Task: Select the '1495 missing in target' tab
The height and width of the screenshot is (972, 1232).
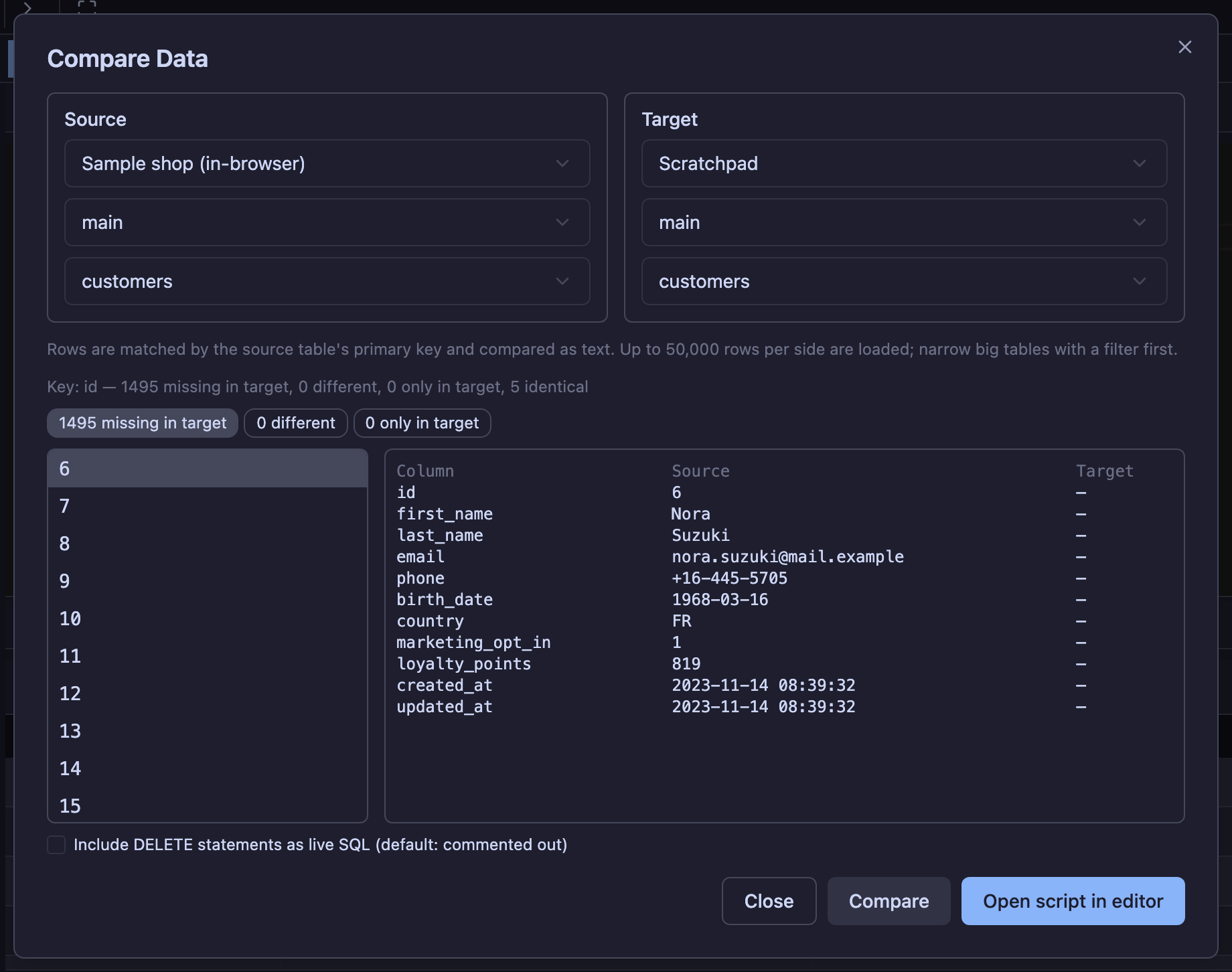Action: tap(143, 423)
